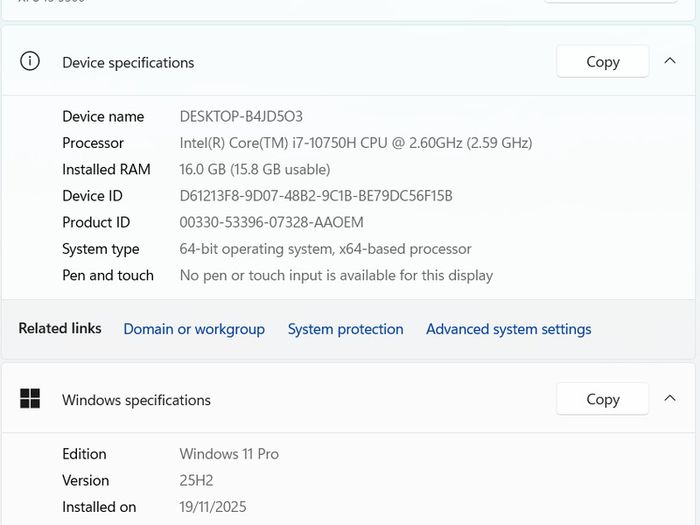Click the 64-bit operating system value
700x525 pixels.
click(325, 249)
